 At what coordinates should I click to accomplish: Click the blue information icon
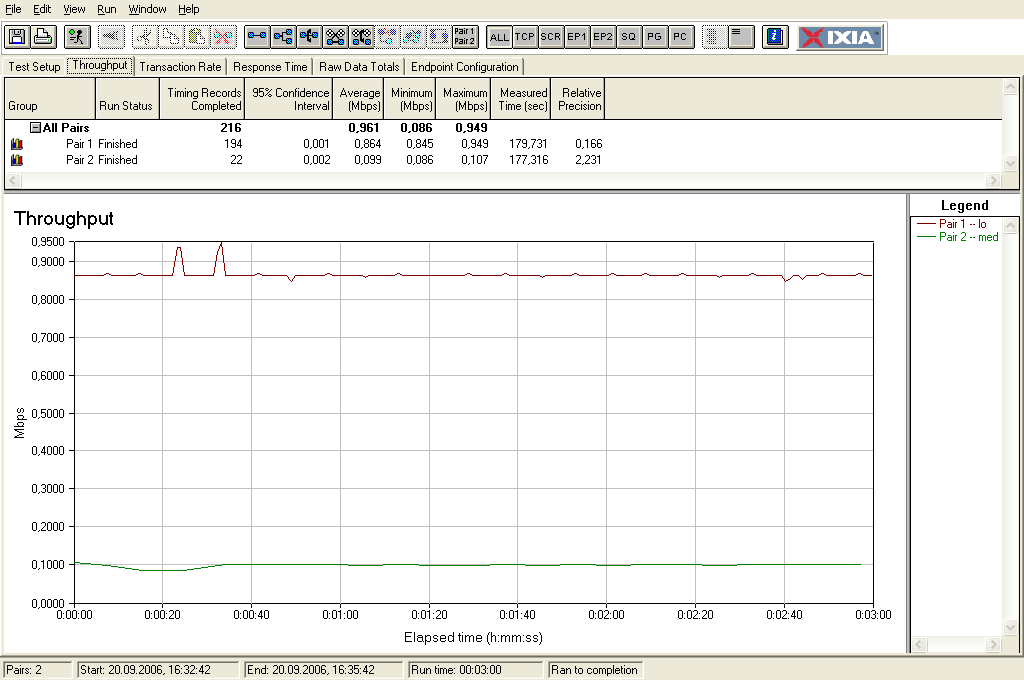click(x=775, y=37)
